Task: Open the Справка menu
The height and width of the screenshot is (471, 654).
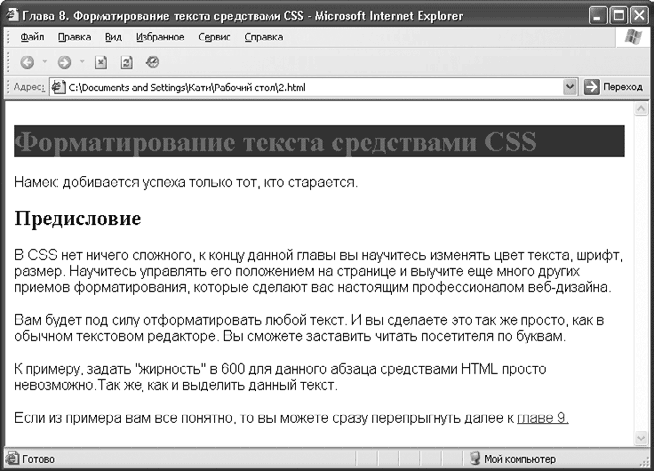Action: point(263,37)
